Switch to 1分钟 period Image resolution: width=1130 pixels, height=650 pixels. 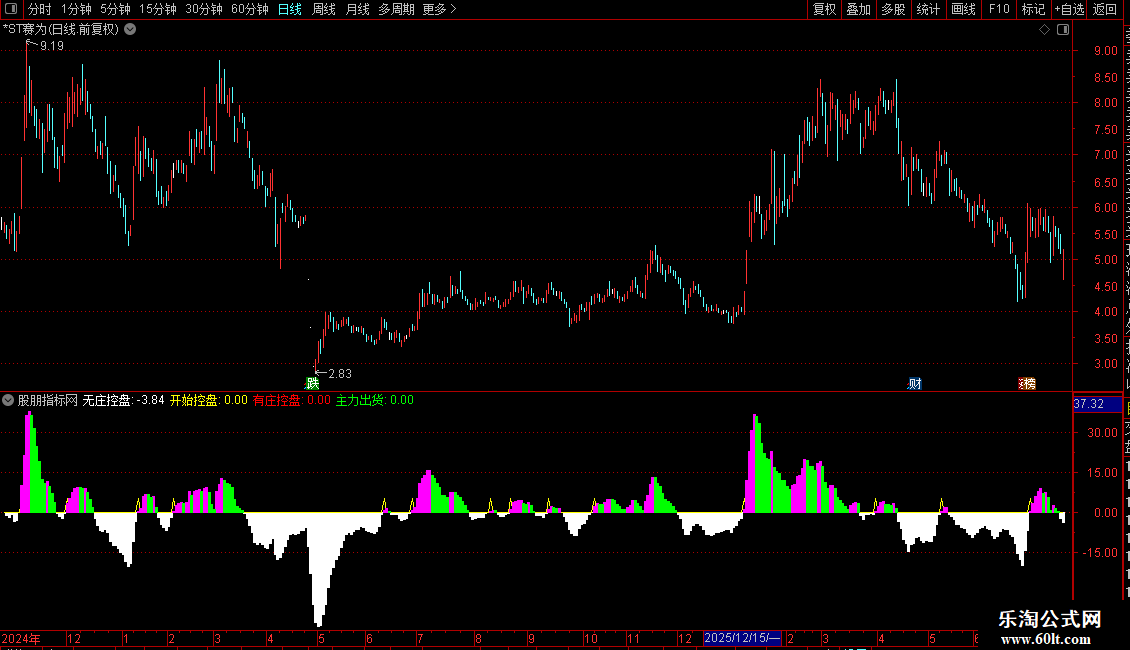[76, 9]
